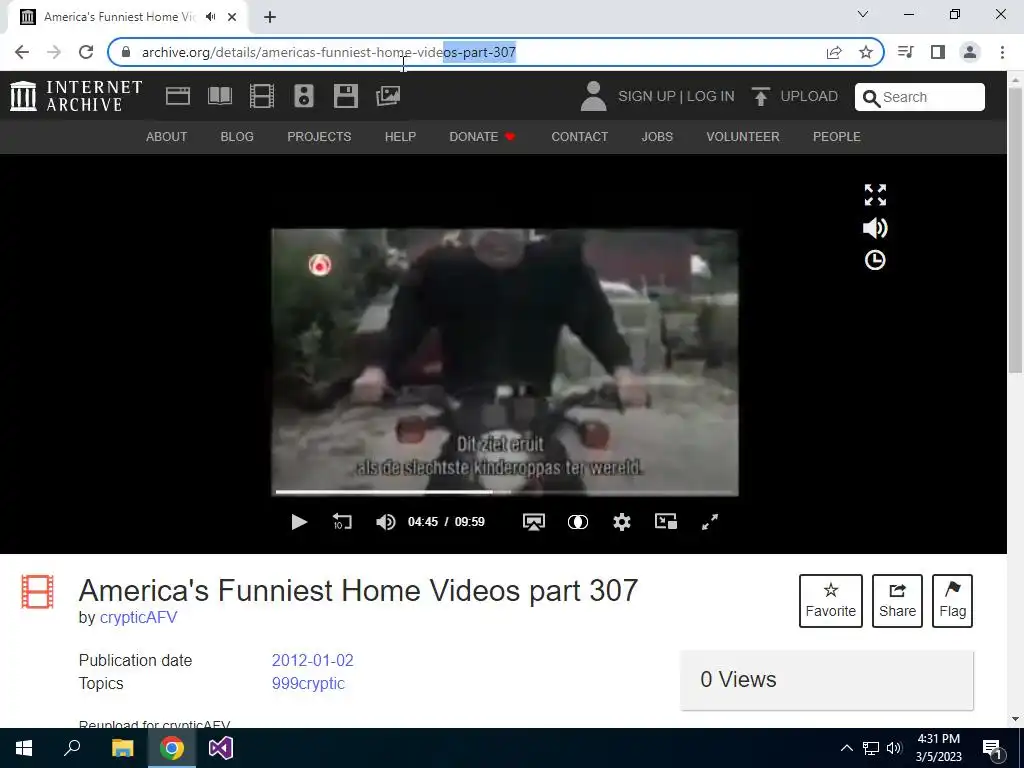Viewport: 1024px width, 768px height.
Task: Click the Favorite button
Action: click(831, 601)
